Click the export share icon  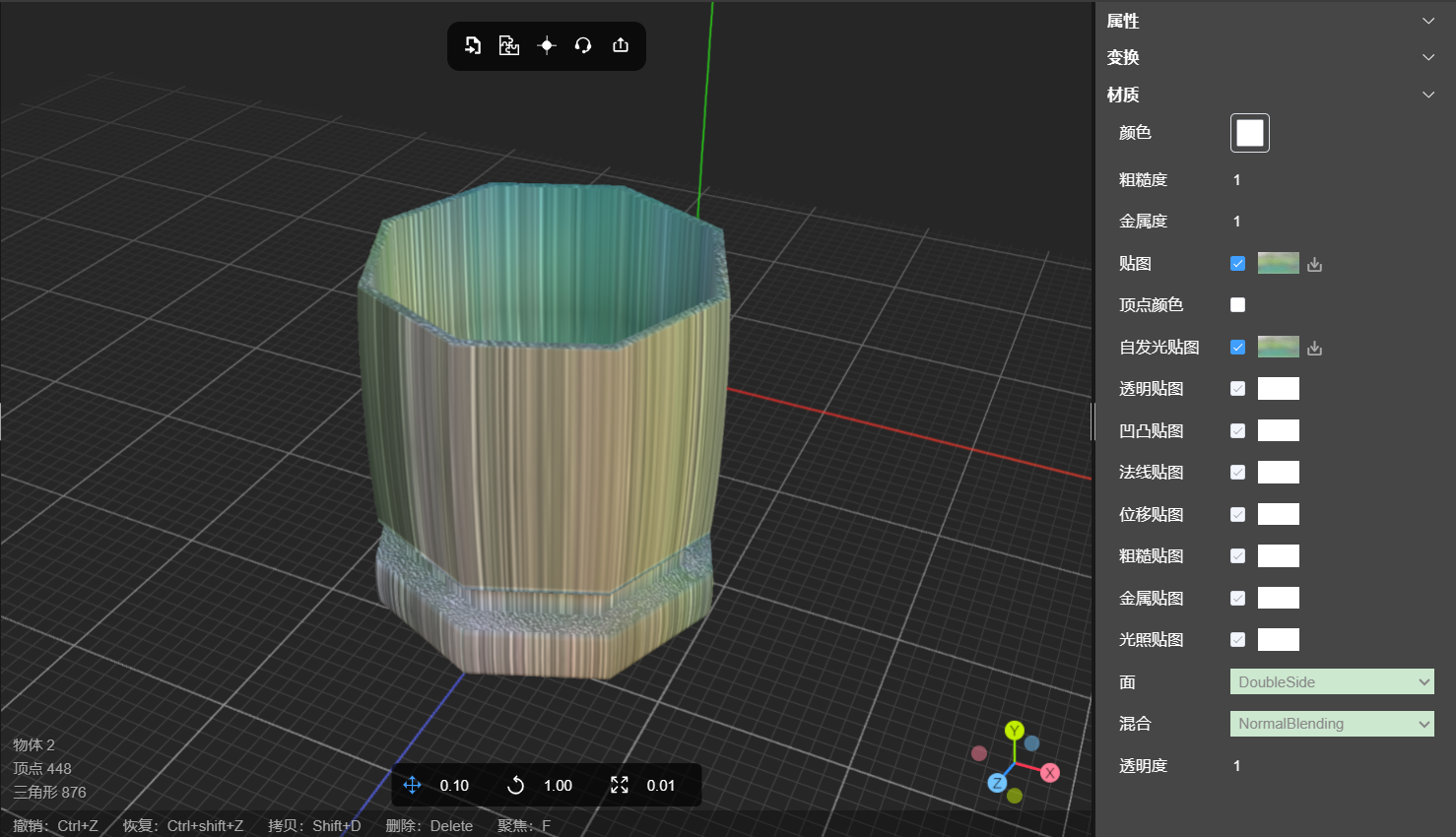(621, 45)
